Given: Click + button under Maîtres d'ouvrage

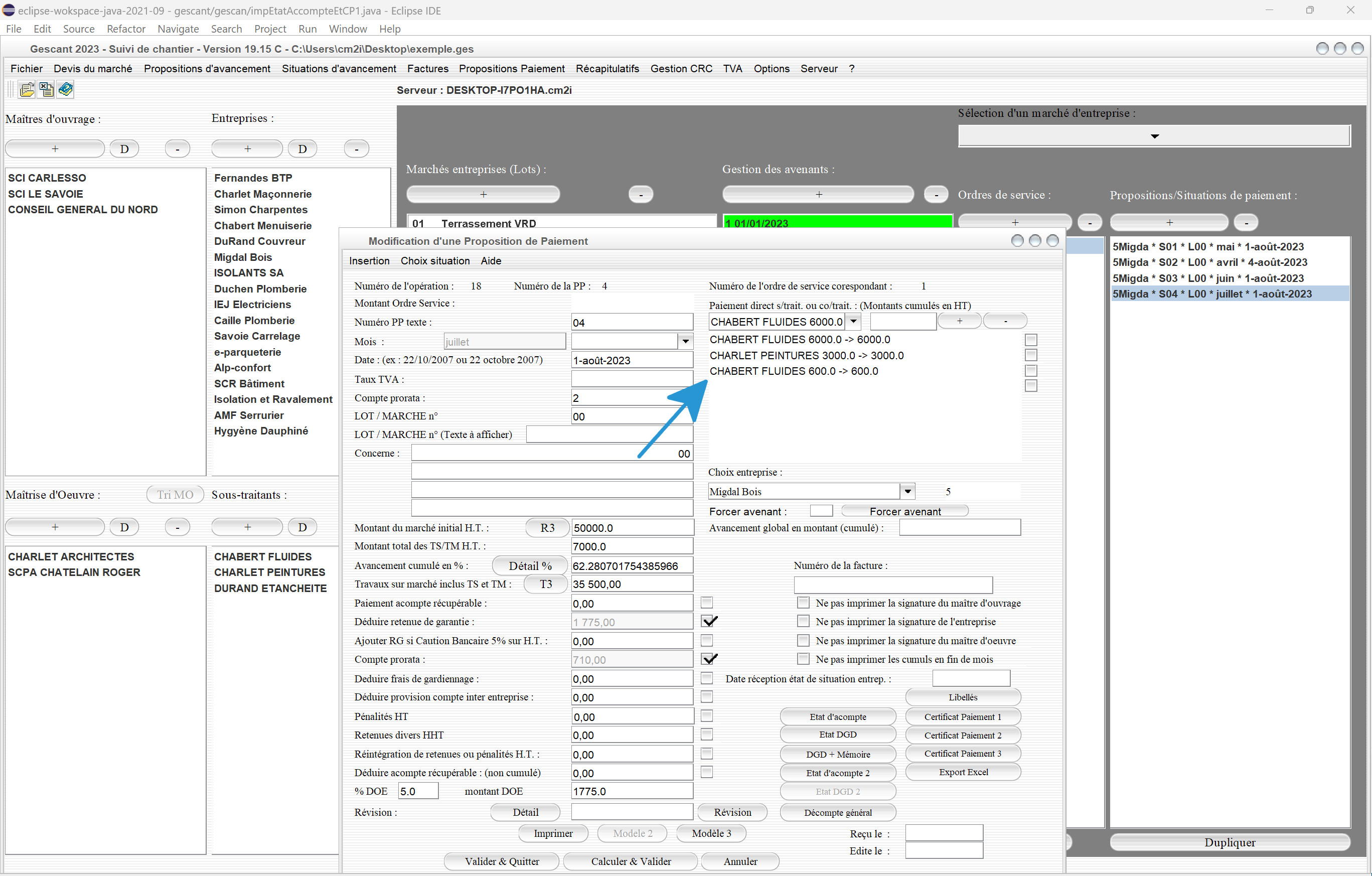Looking at the screenshot, I should (55, 149).
